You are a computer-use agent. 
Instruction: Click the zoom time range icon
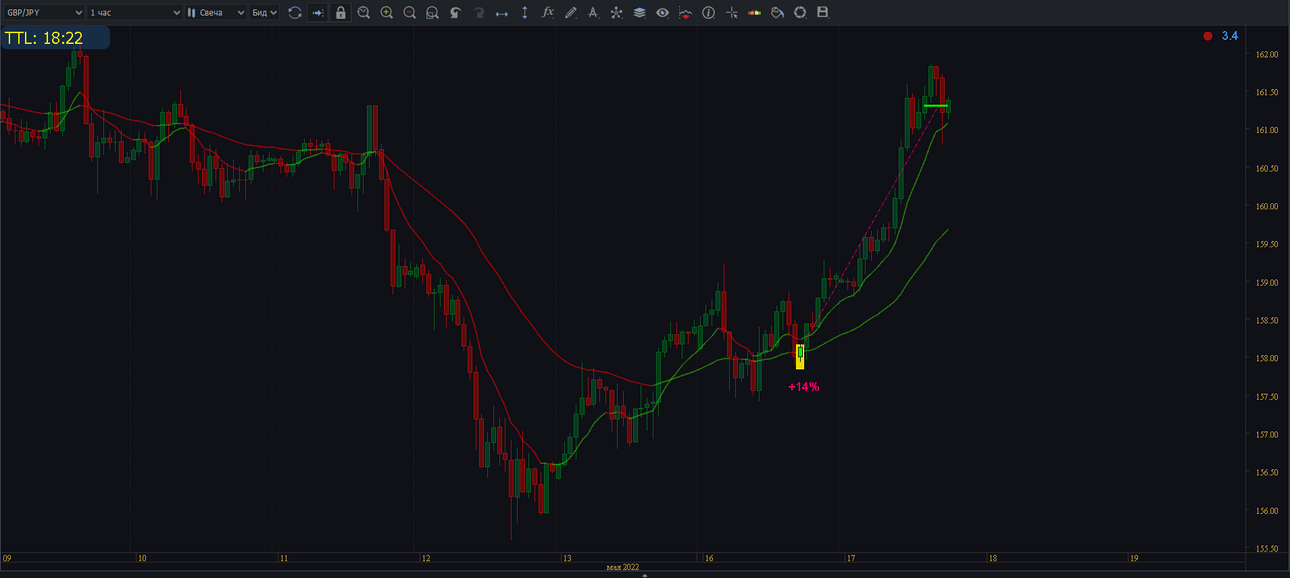[364, 13]
